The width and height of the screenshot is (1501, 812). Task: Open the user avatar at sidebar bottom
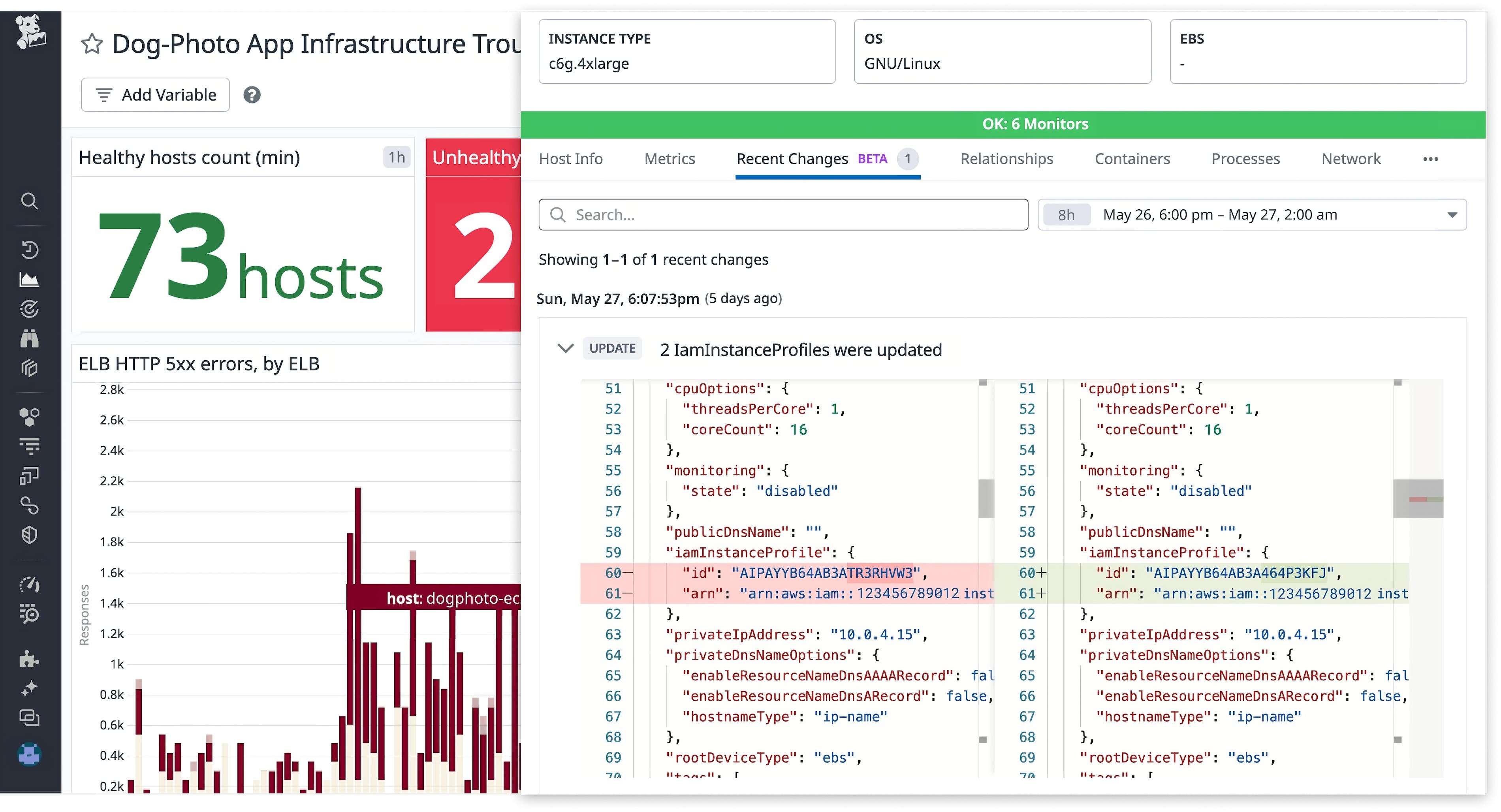coord(29,754)
